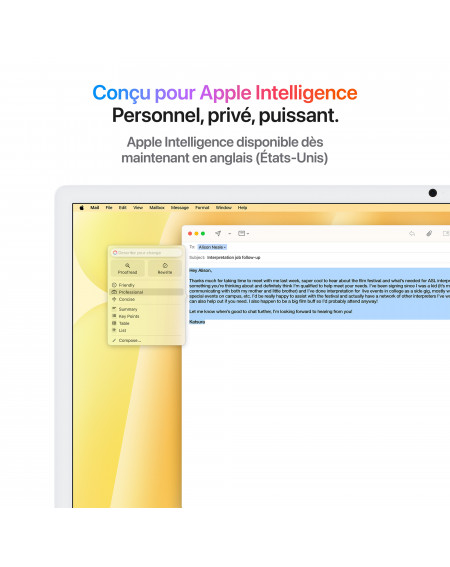Click the Rewrite button
Image resolution: width=450 pixels, height=567 pixels.
165,269
